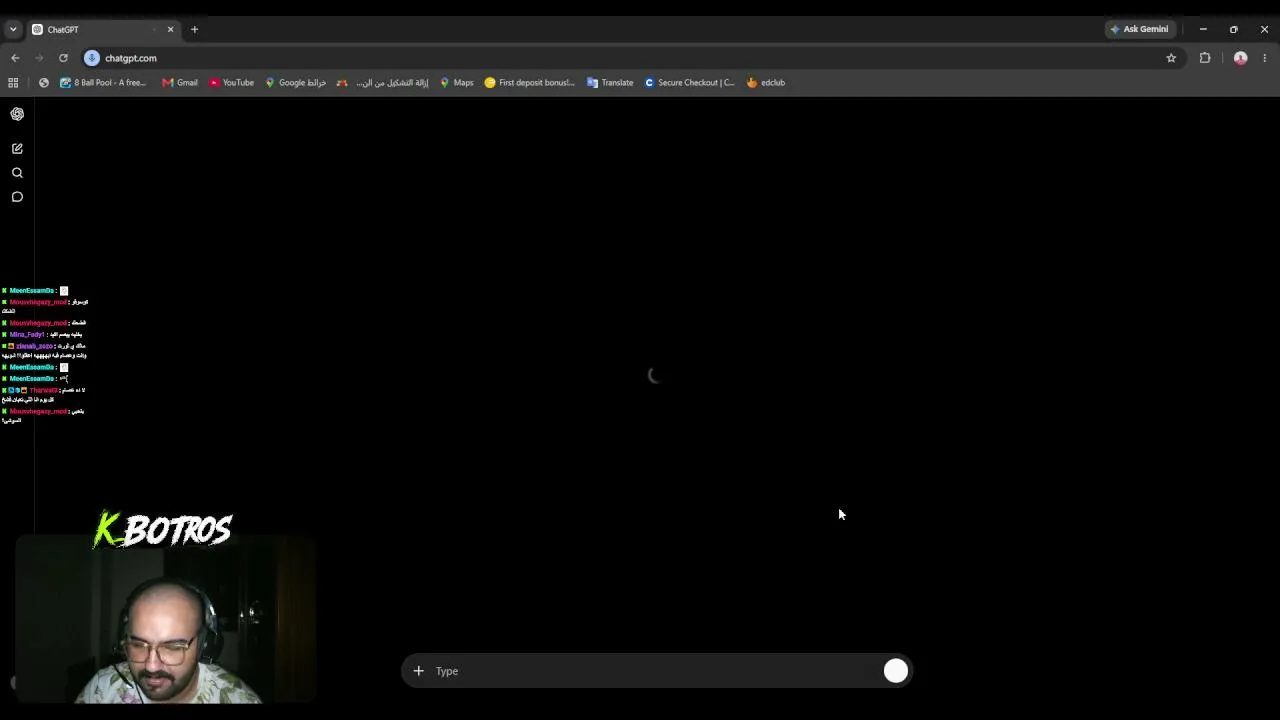The image size is (1280, 720).
Task: Start a new chat with the pencil icon
Action: pos(17,148)
